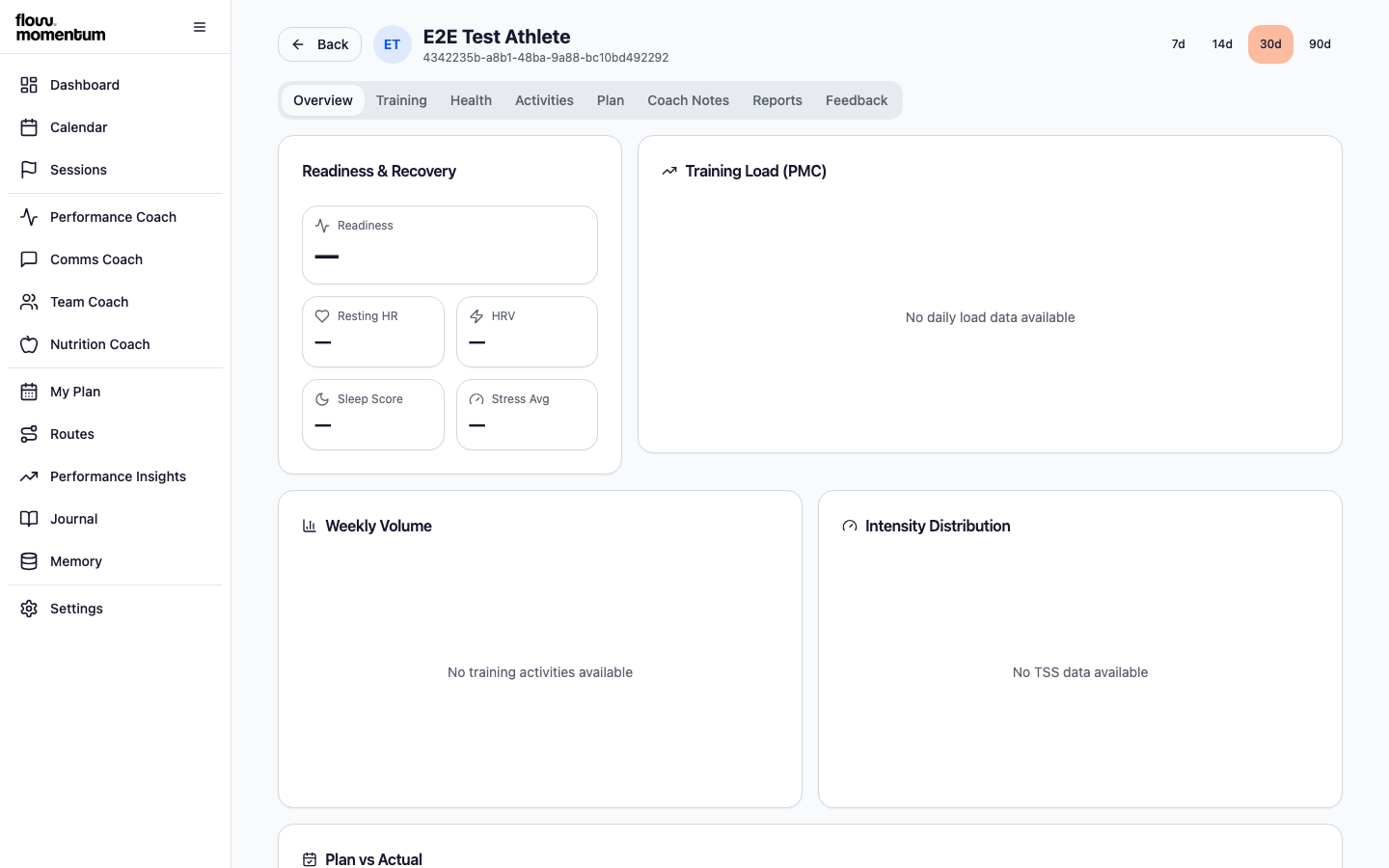Switch to the Plan tab
The image size is (1389, 868).
[611, 100]
